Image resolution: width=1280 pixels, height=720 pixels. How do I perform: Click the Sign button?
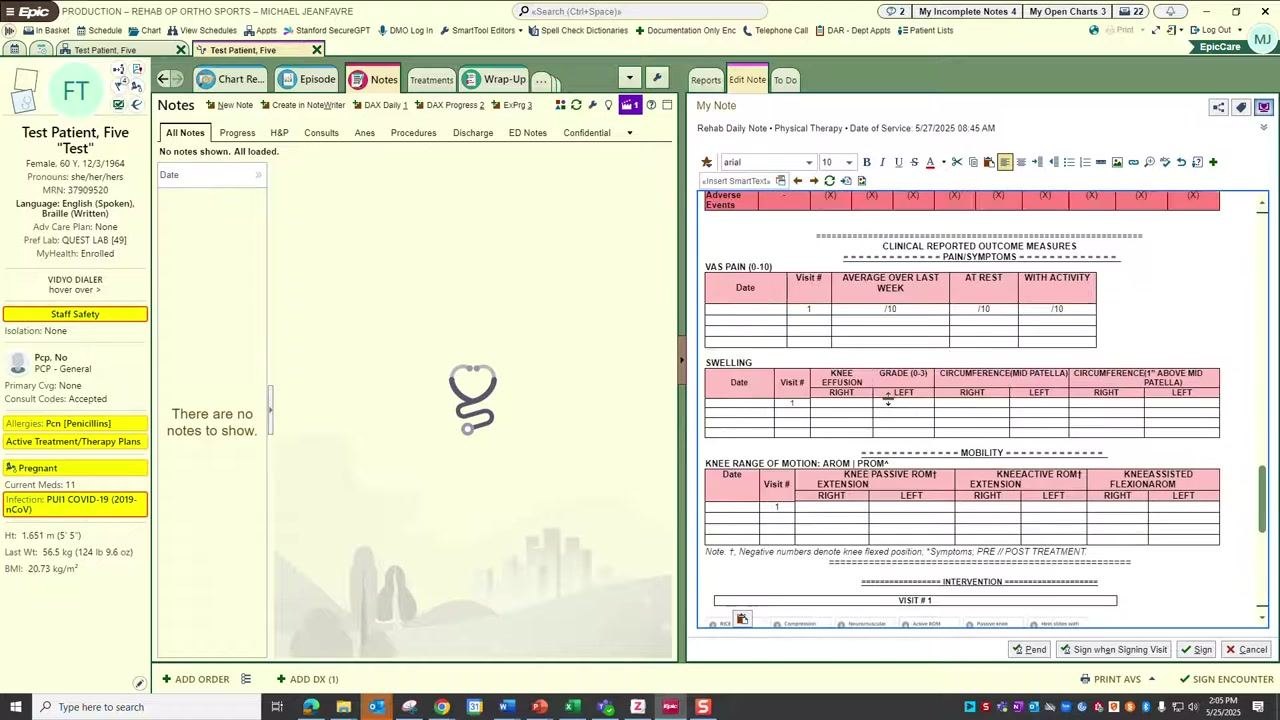coord(1196,650)
